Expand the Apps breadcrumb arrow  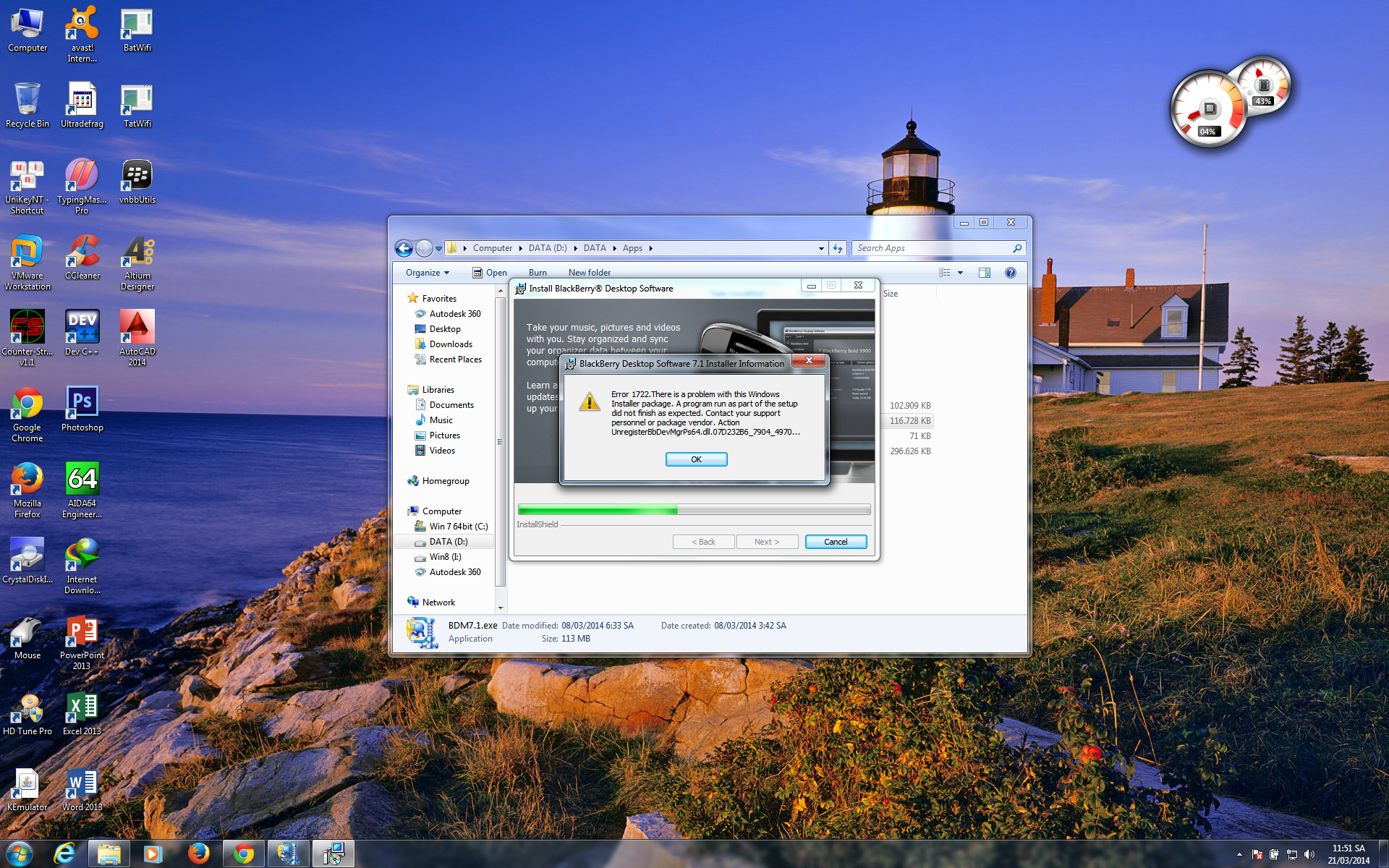coord(650,248)
